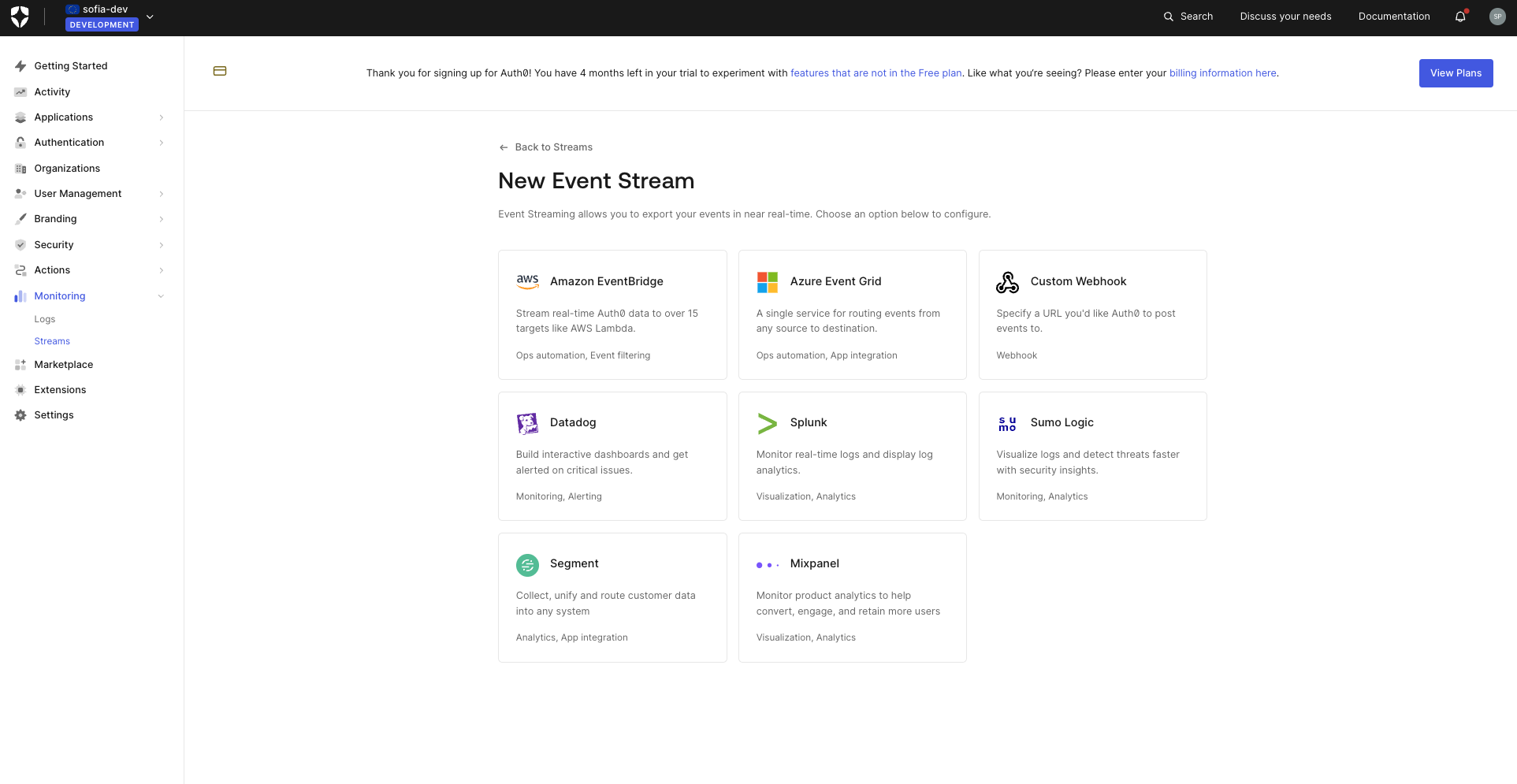The height and width of the screenshot is (784, 1517).
Task: Click the search magnifier icon
Action: 1169,17
